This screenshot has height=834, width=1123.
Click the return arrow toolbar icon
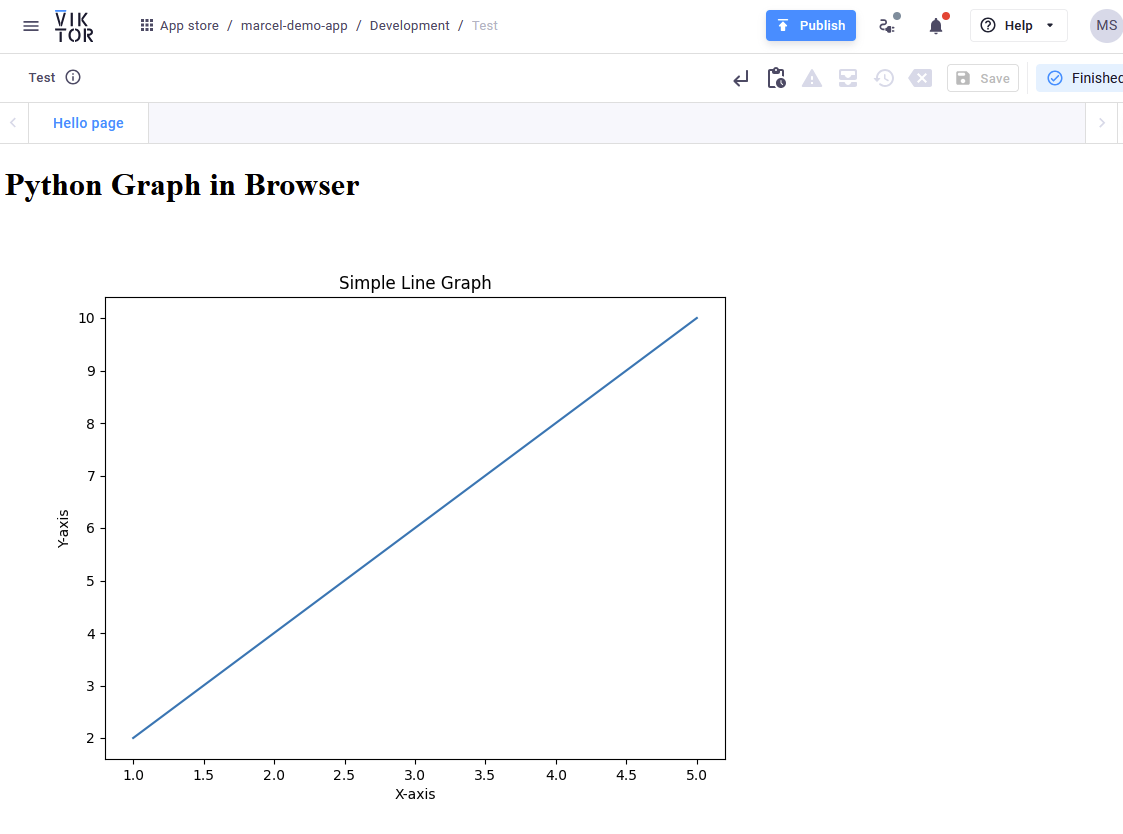tap(741, 78)
